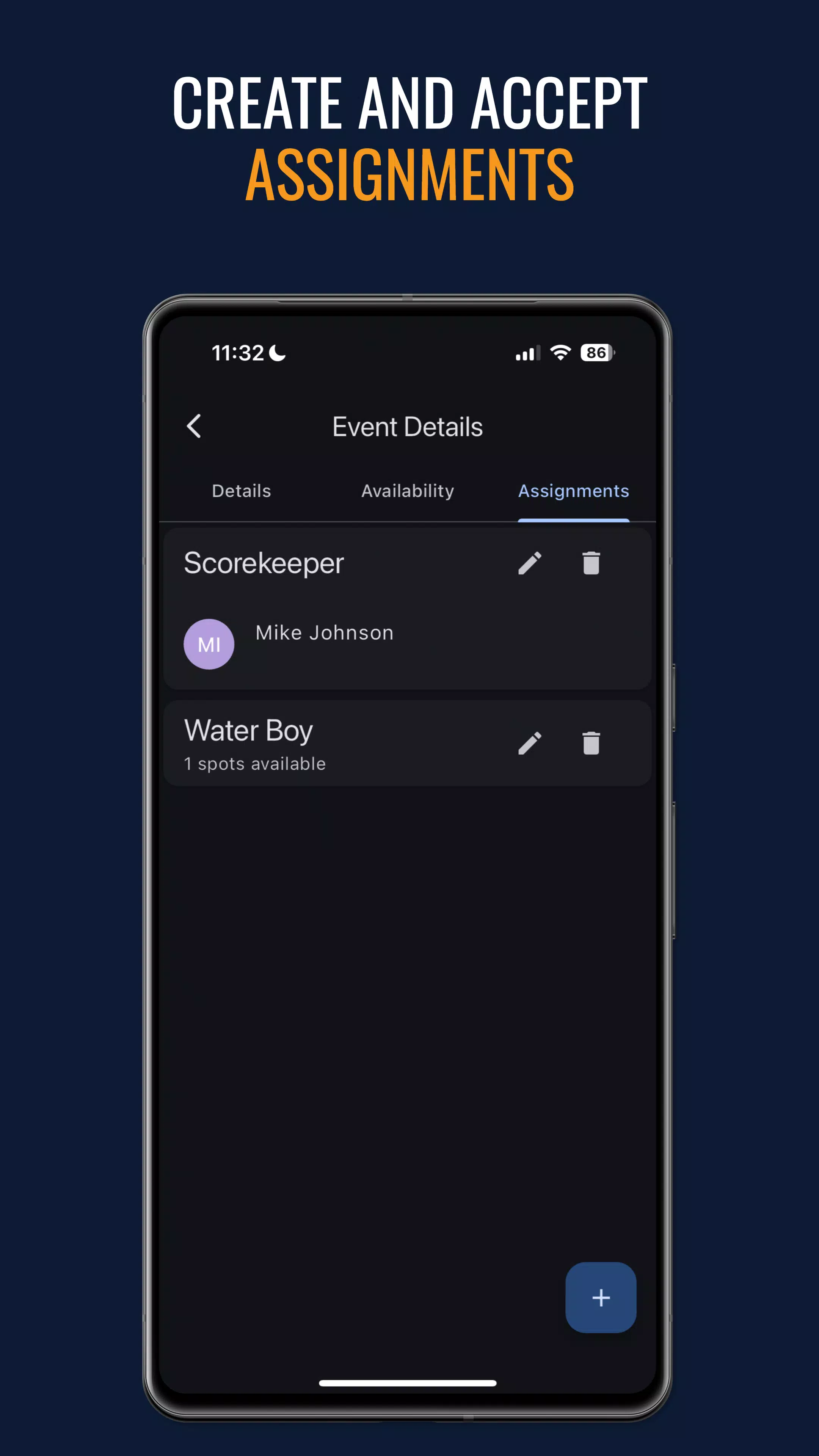The width and height of the screenshot is (819, 1456).
Task: Tap the Mike Johnson name label
Action: pos(324,632)
